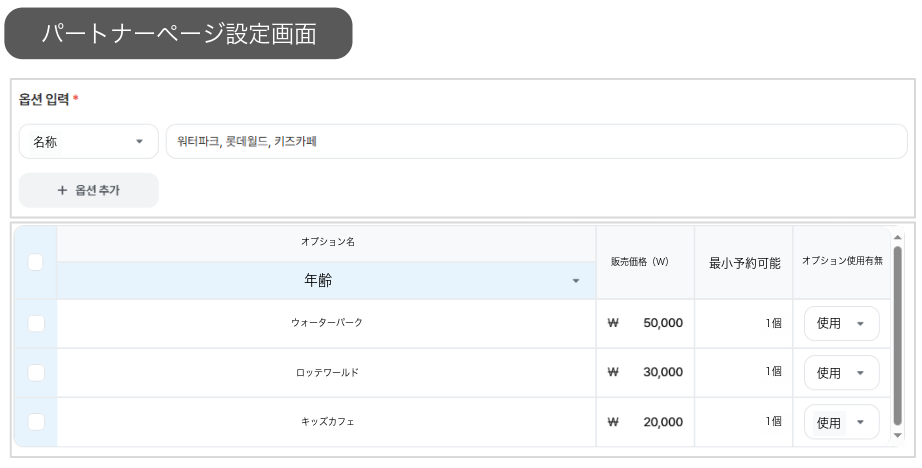Viewport: 922px width, 468px height.
Task: Check the ウォーターパーク row checkbox
Action: tap(36, 323)
